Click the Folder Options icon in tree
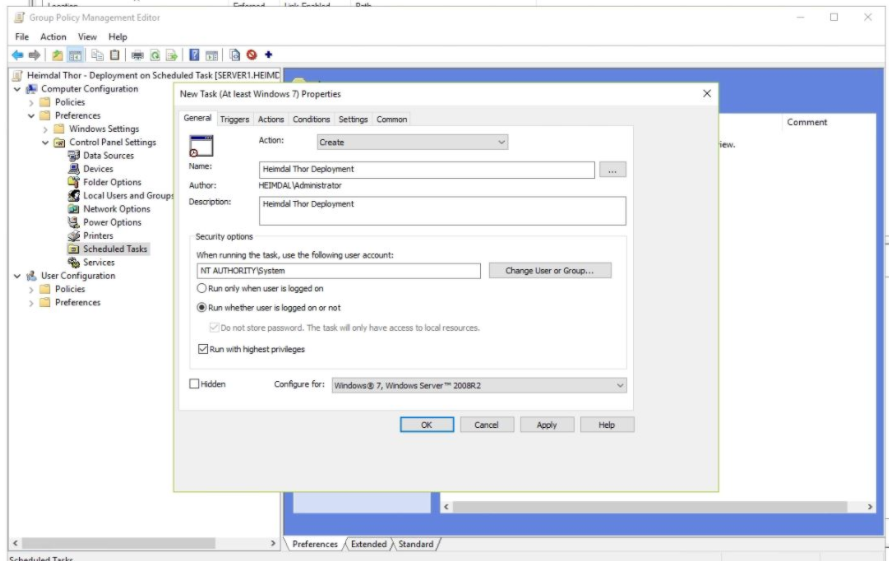 click(x=74, y=182)
